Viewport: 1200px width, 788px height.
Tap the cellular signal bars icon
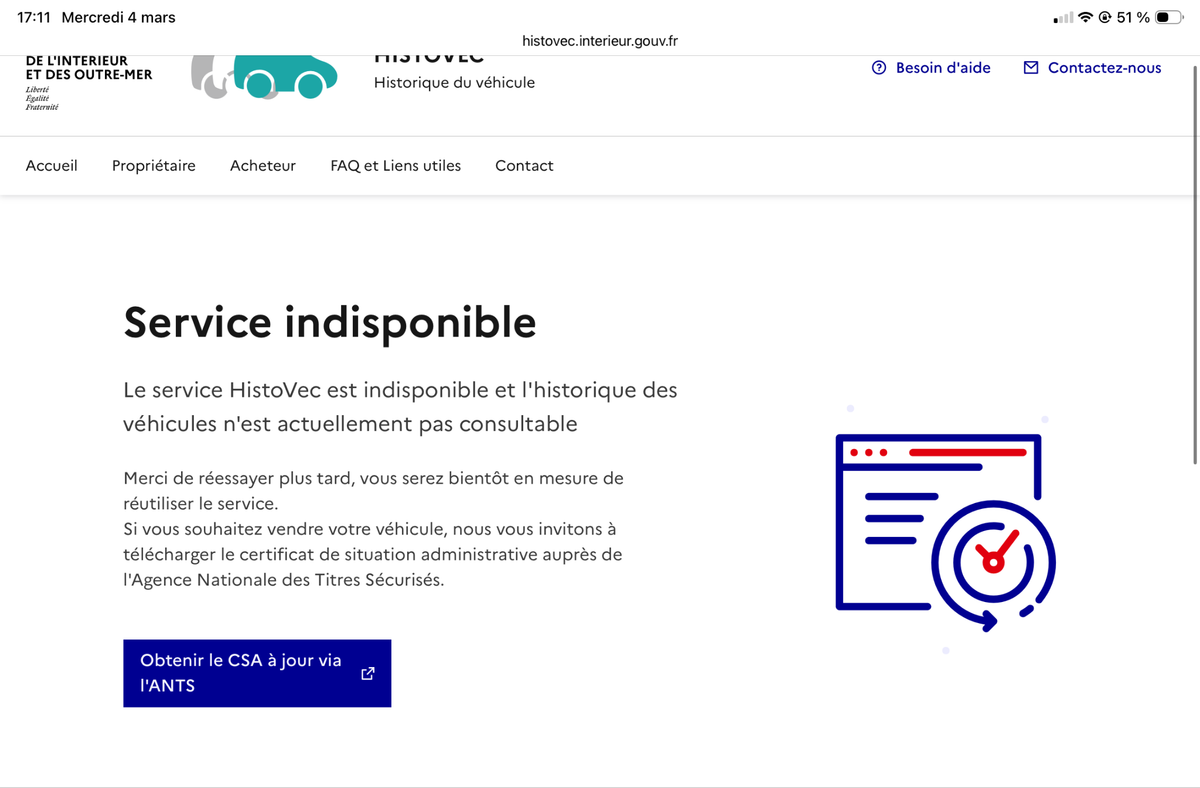click(1063, 18)
